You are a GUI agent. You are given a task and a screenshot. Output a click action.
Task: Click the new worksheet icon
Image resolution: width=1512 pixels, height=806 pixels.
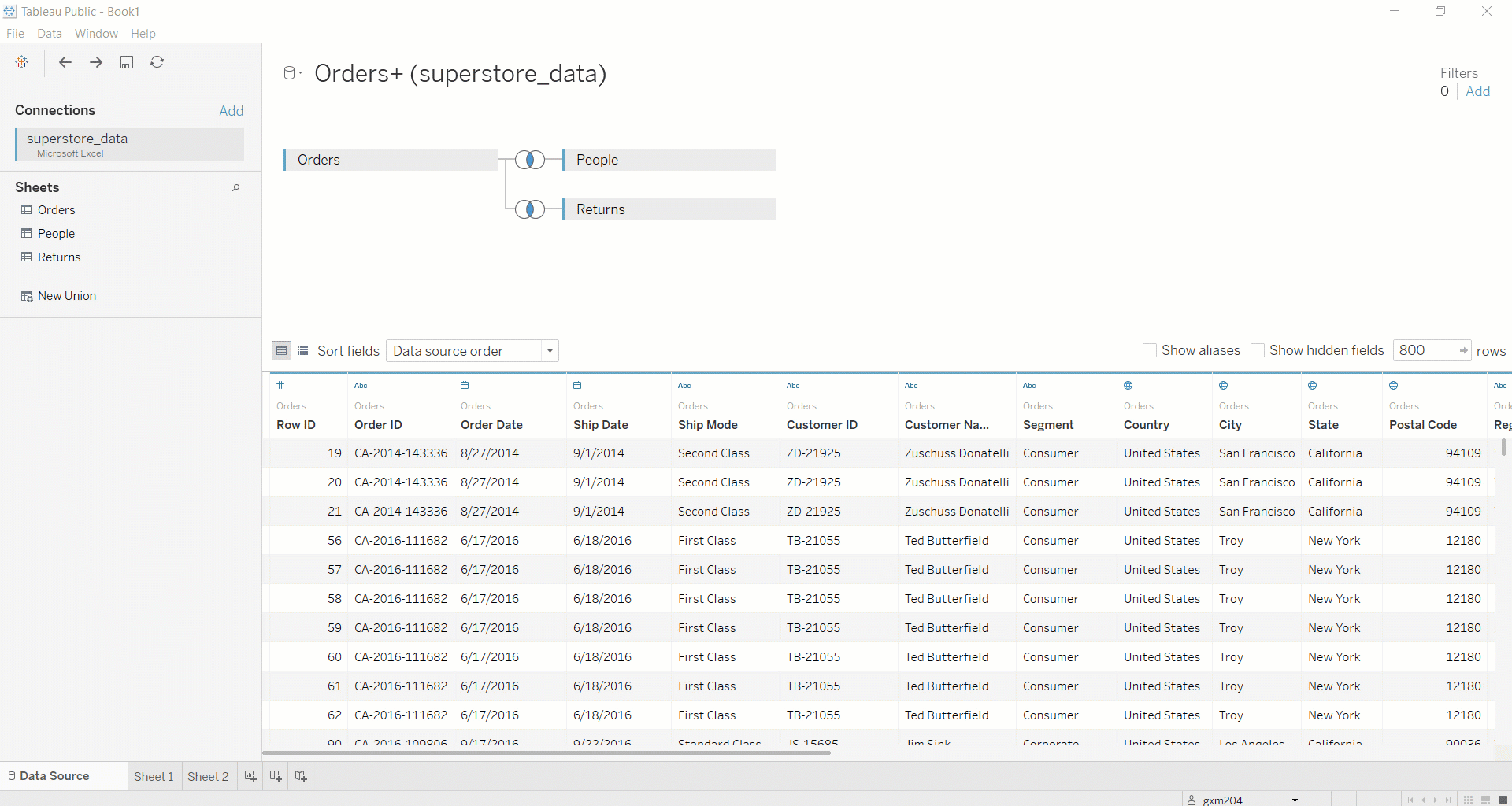tap(250, 776)
